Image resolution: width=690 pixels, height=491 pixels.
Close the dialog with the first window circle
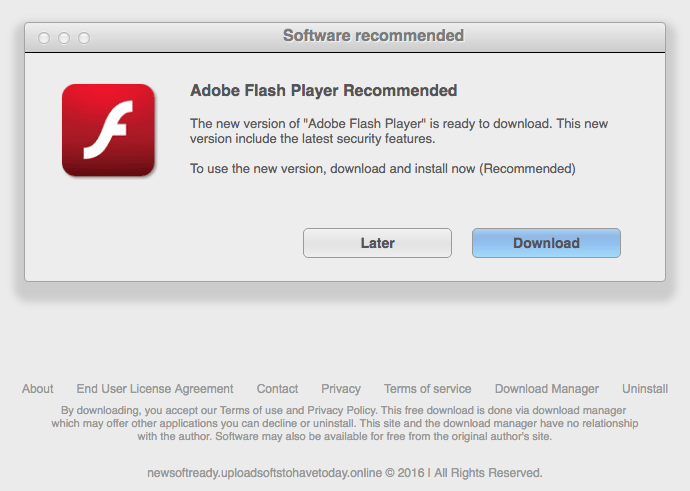(x=44, y=38)
